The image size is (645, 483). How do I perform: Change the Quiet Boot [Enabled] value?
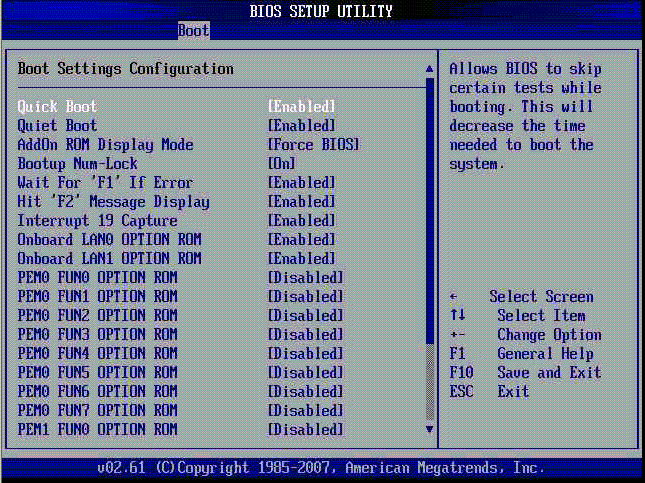point(302,126)
